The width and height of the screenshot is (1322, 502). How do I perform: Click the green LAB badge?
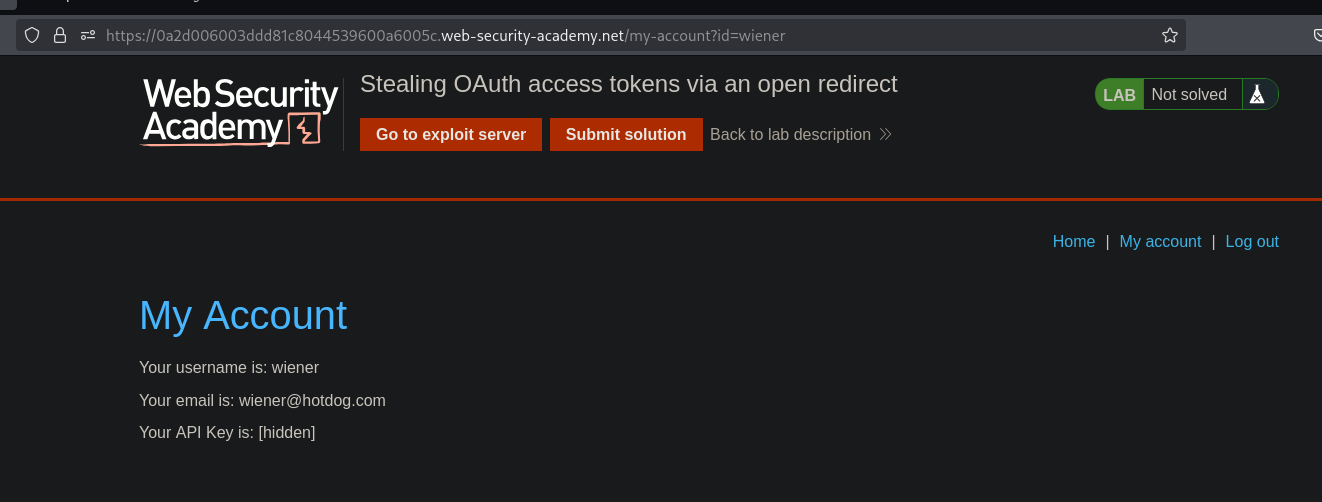coord(1119,95)
